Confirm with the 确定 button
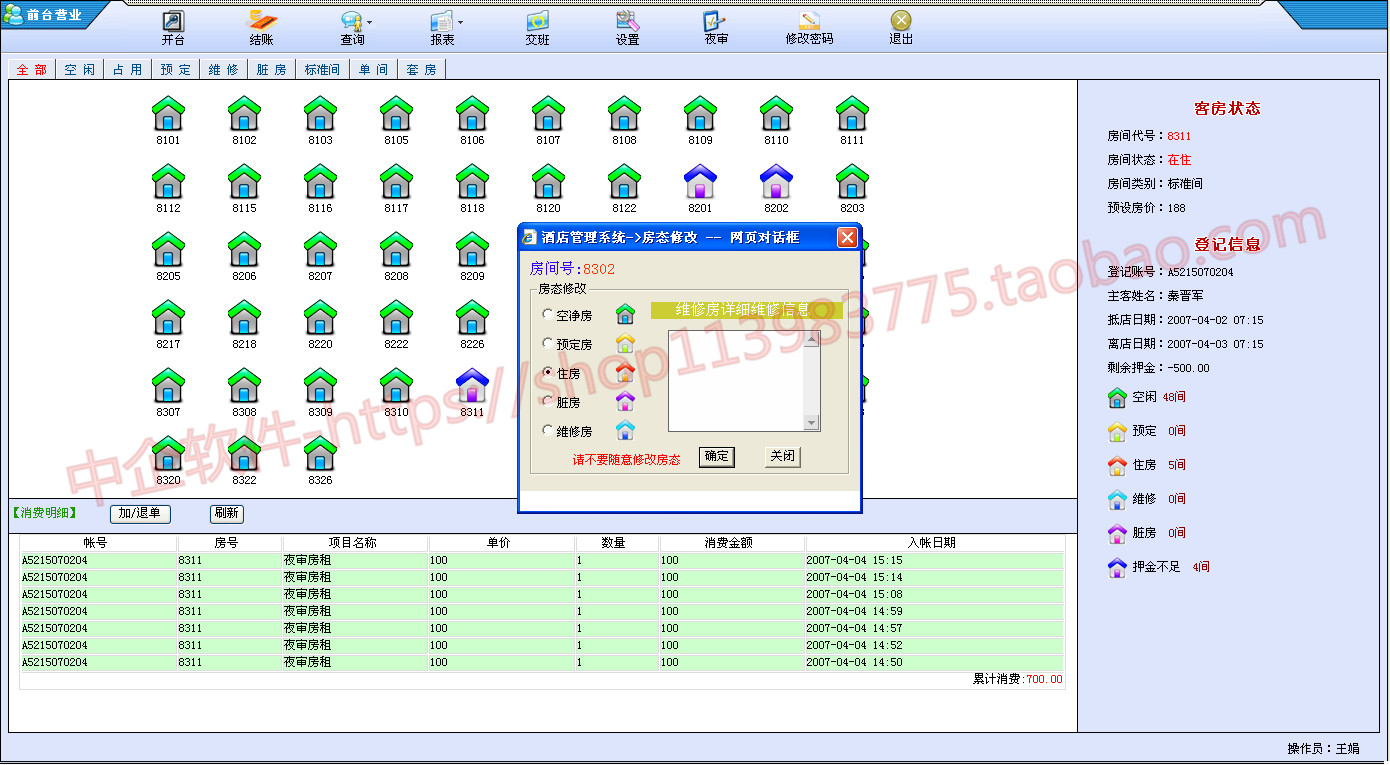Viewport: 1390px width, 765px height. click(717, 456)
